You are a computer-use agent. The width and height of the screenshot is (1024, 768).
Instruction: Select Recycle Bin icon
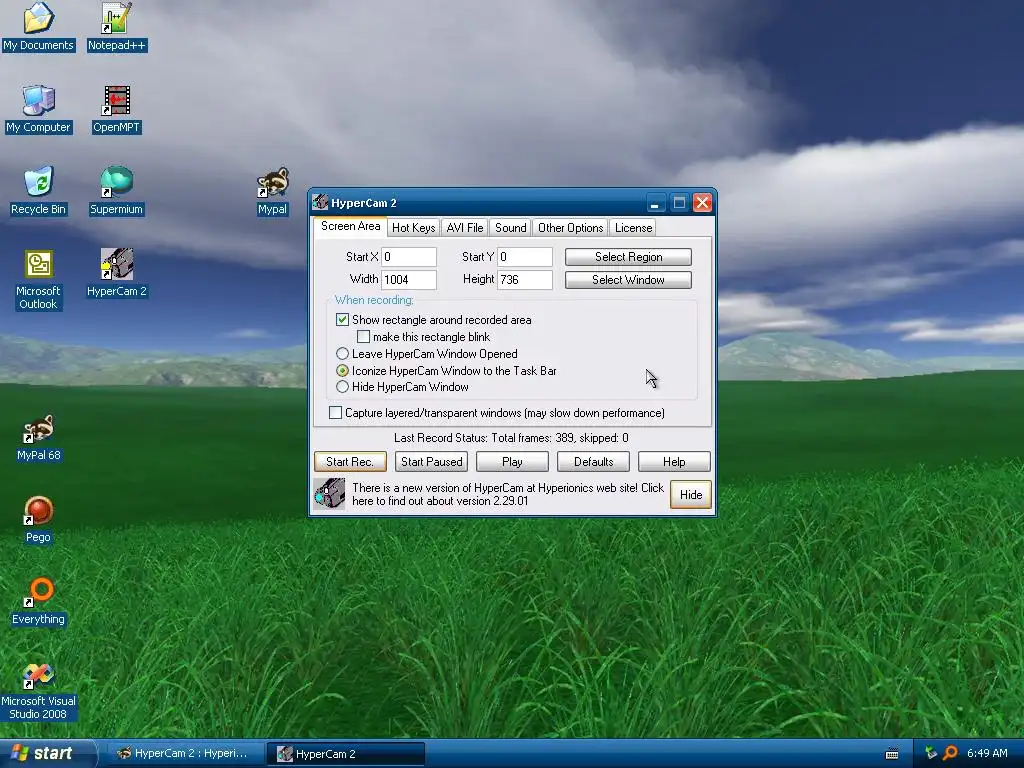(x=38, y=191)
